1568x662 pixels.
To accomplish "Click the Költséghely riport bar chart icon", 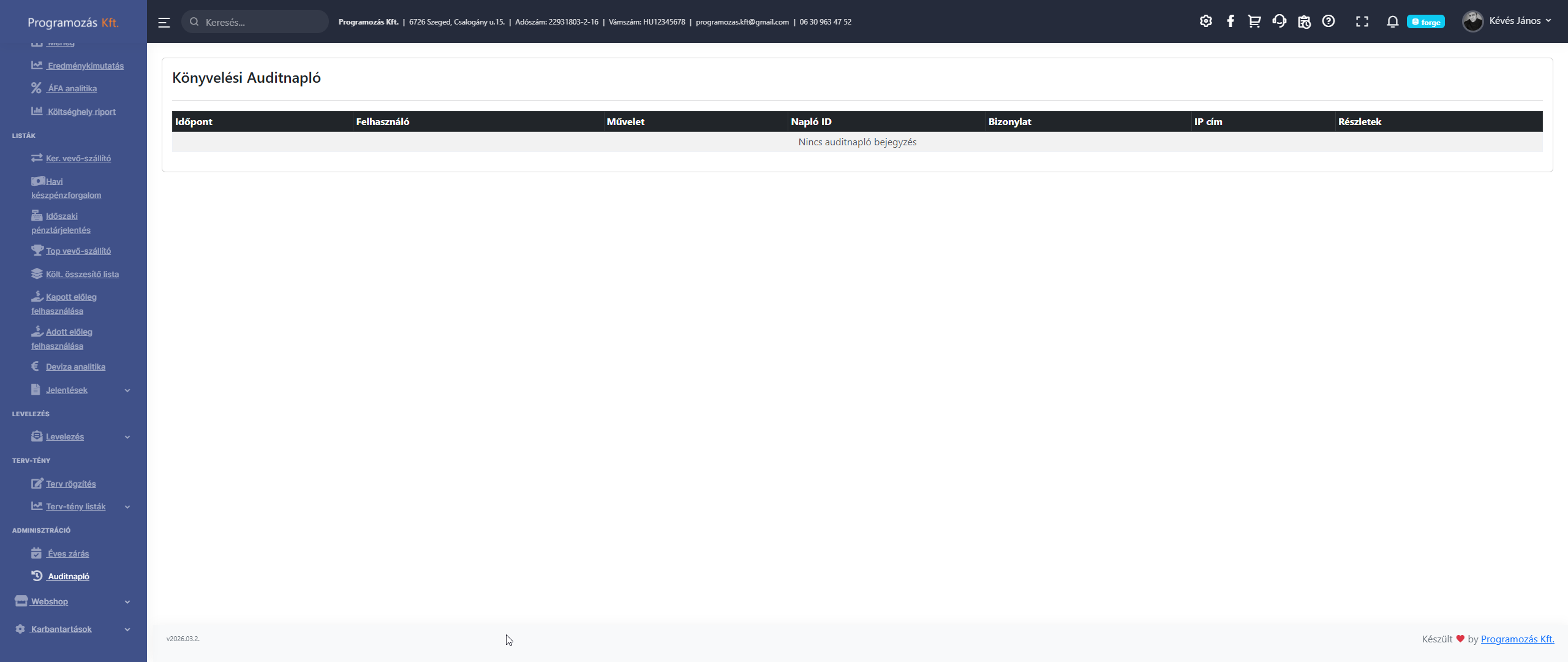I will pos(37,111).
